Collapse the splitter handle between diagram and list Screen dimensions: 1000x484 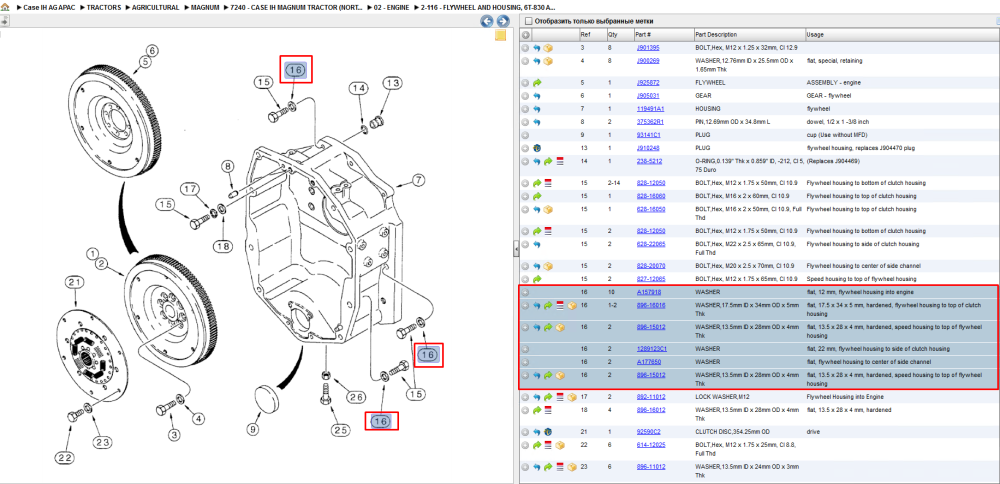(x=515, y=251)
